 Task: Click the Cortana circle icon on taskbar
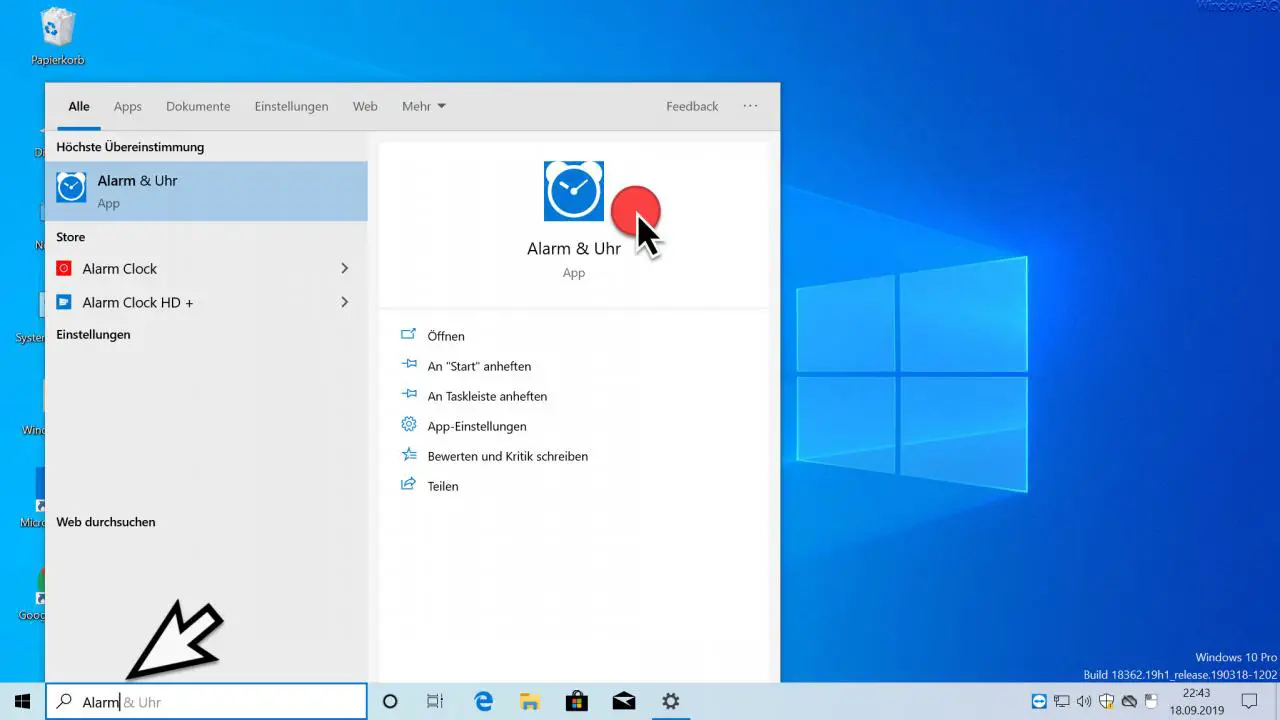click(390, 702)
